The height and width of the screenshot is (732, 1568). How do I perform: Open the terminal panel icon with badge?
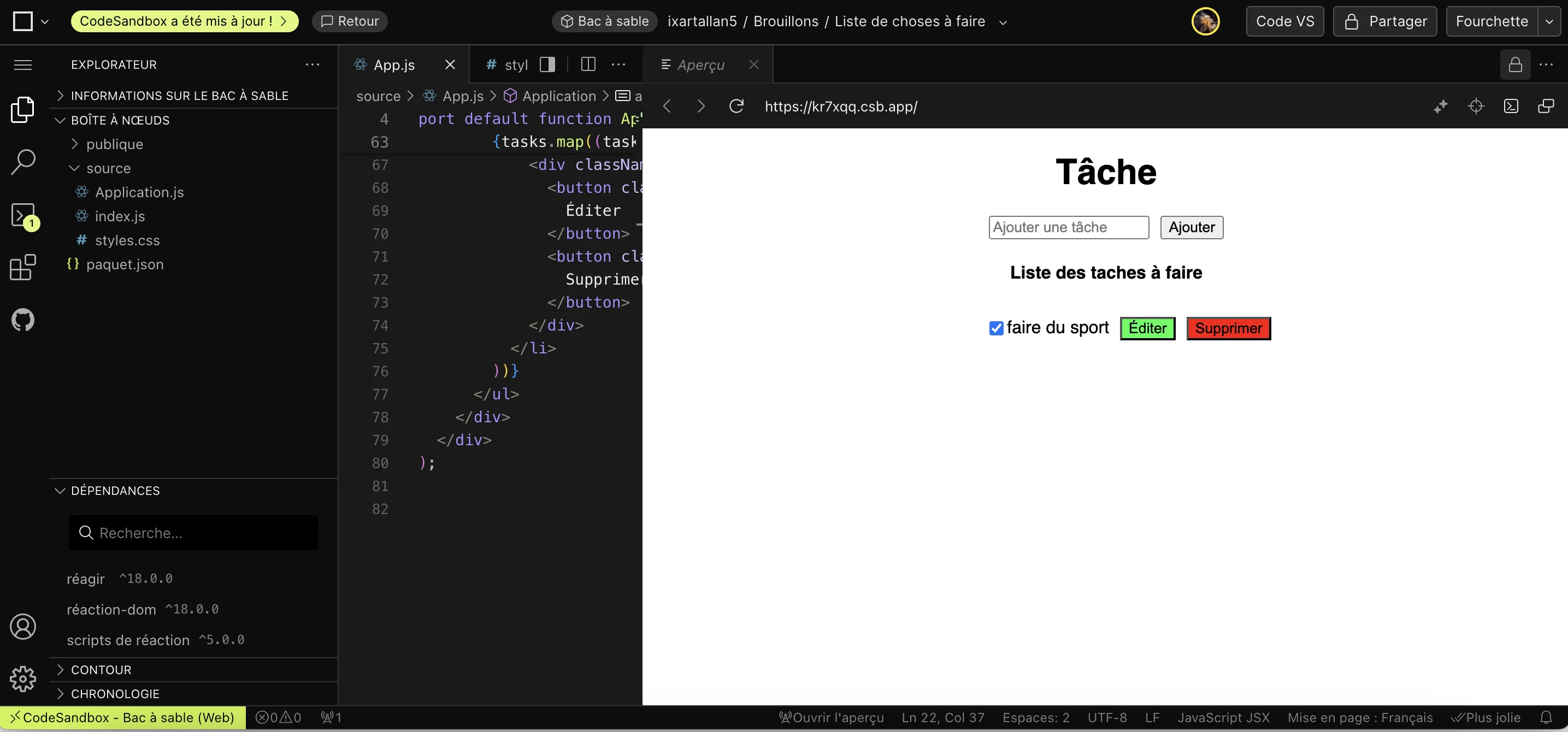pos(23,215)
